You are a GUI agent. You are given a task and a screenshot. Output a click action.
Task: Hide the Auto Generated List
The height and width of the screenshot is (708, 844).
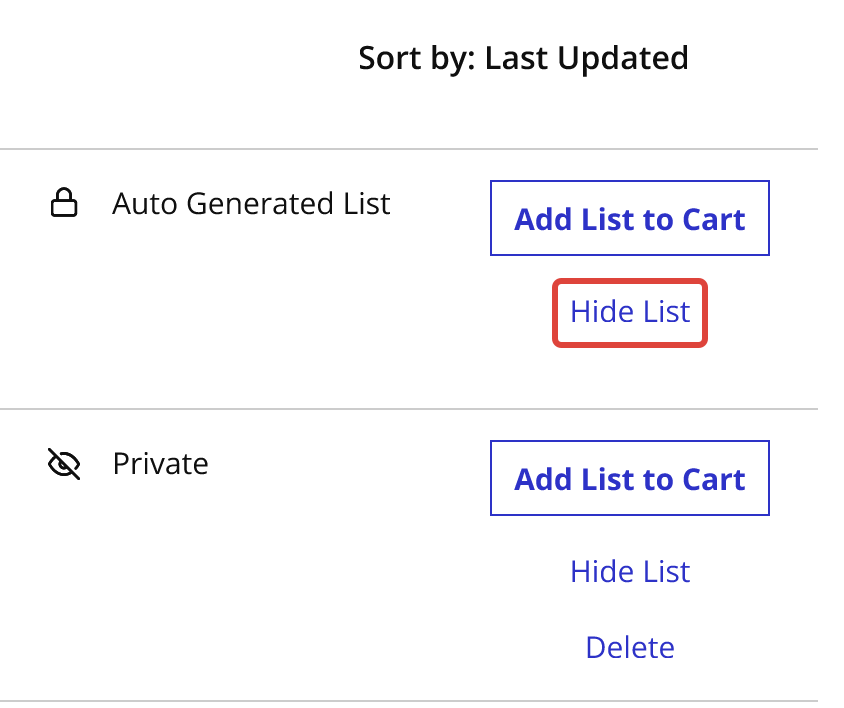(x=630, y=312)
